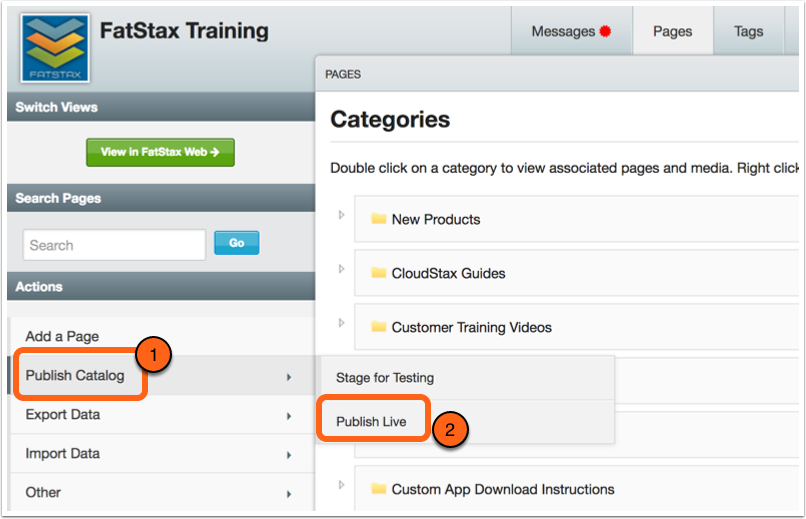This screenshot has width=806, height=519.
Task: Choose Publish Live from submenu
Action: point(466,421)
